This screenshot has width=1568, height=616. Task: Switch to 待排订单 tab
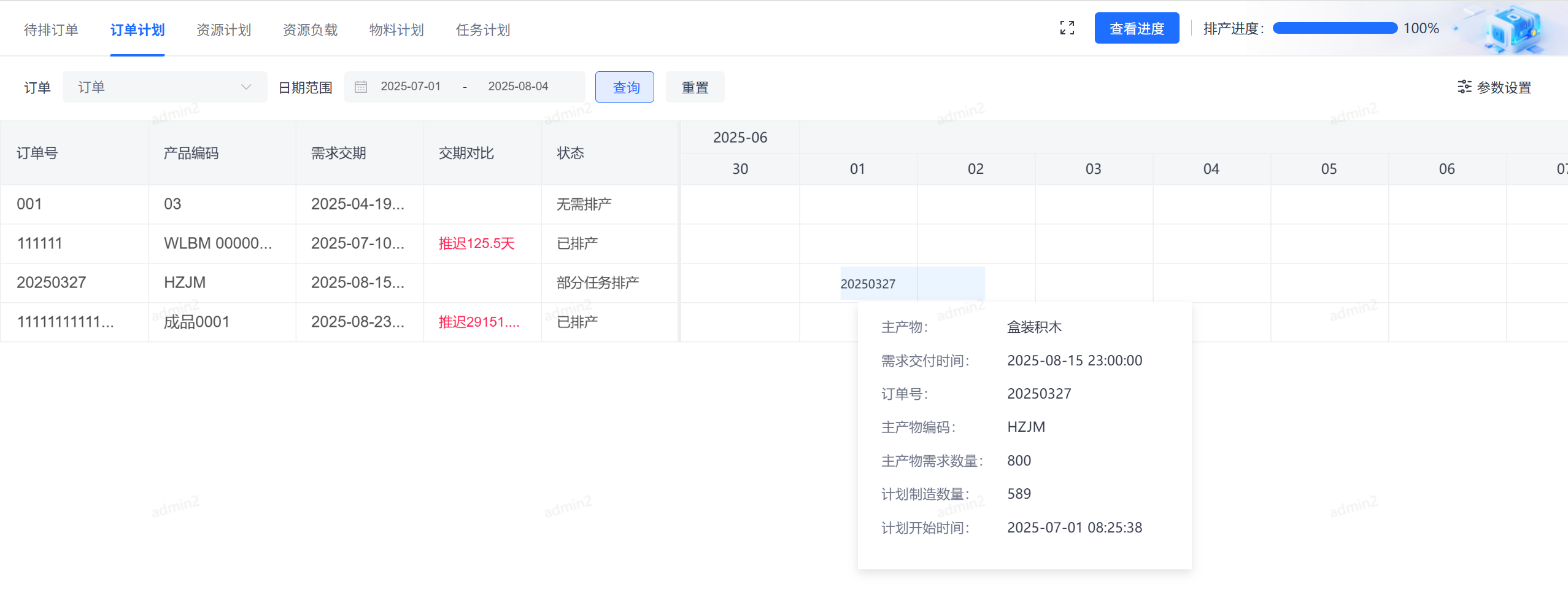(51, 29)
